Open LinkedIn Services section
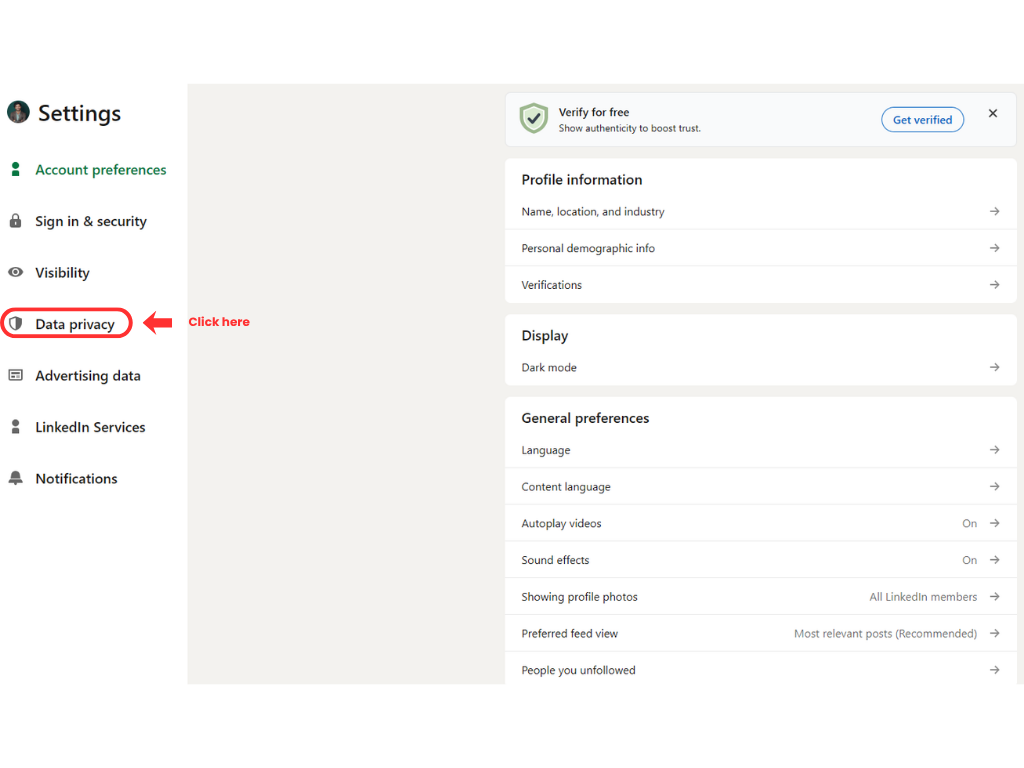 pos(90,427)
